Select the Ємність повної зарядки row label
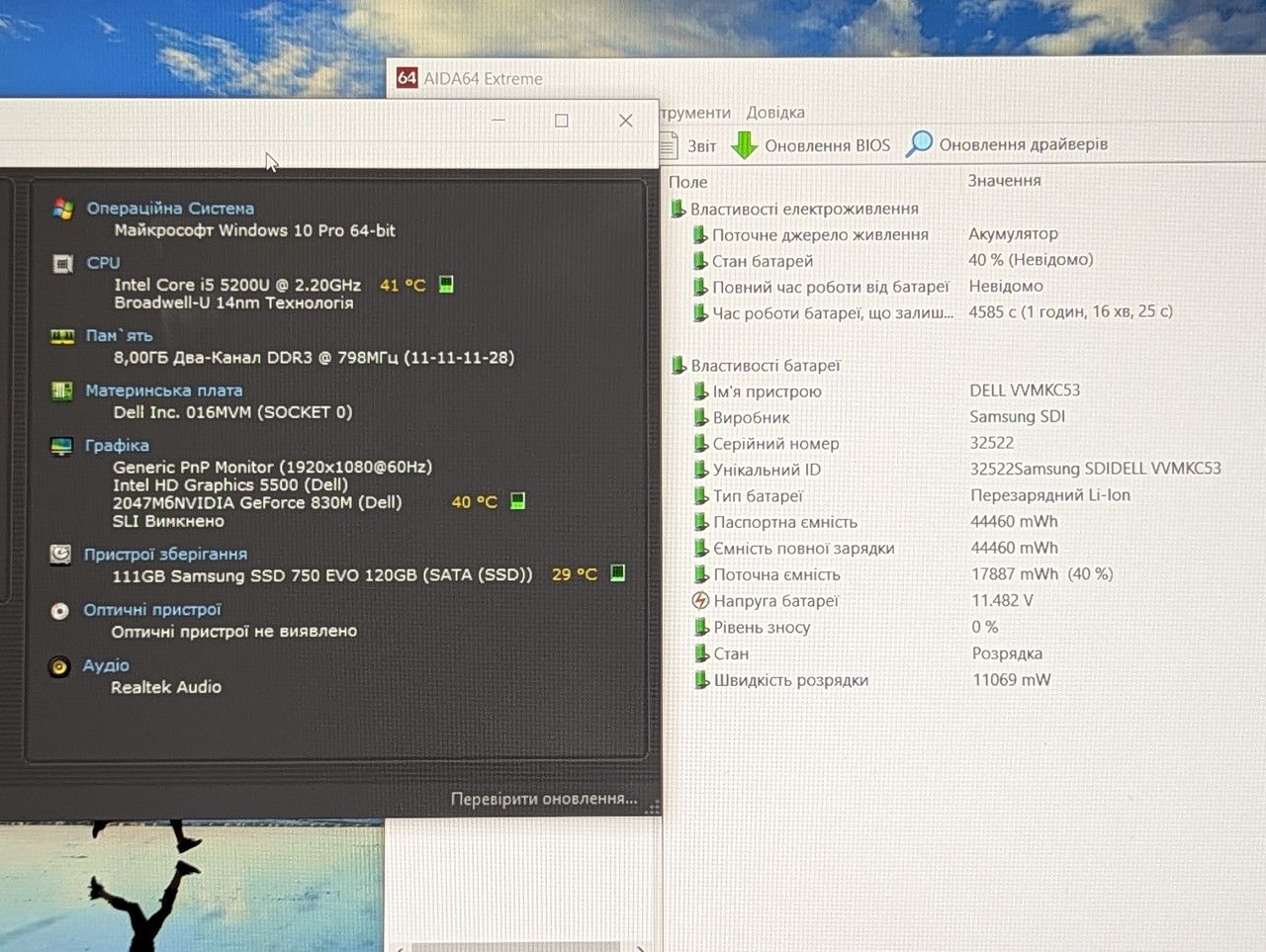Viewport: 1266px width, 952px height. pos(804,549)
